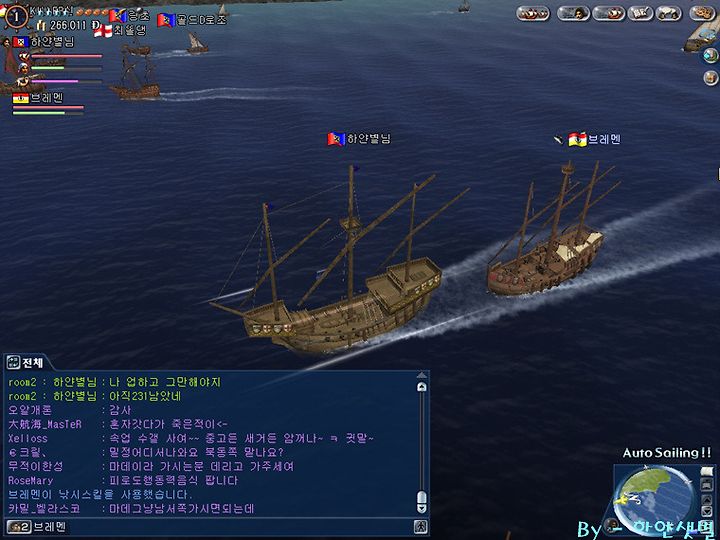Open the settings gears button
Image resolution: width=720 pixels, height=540 pixels.
pos(703,13)
